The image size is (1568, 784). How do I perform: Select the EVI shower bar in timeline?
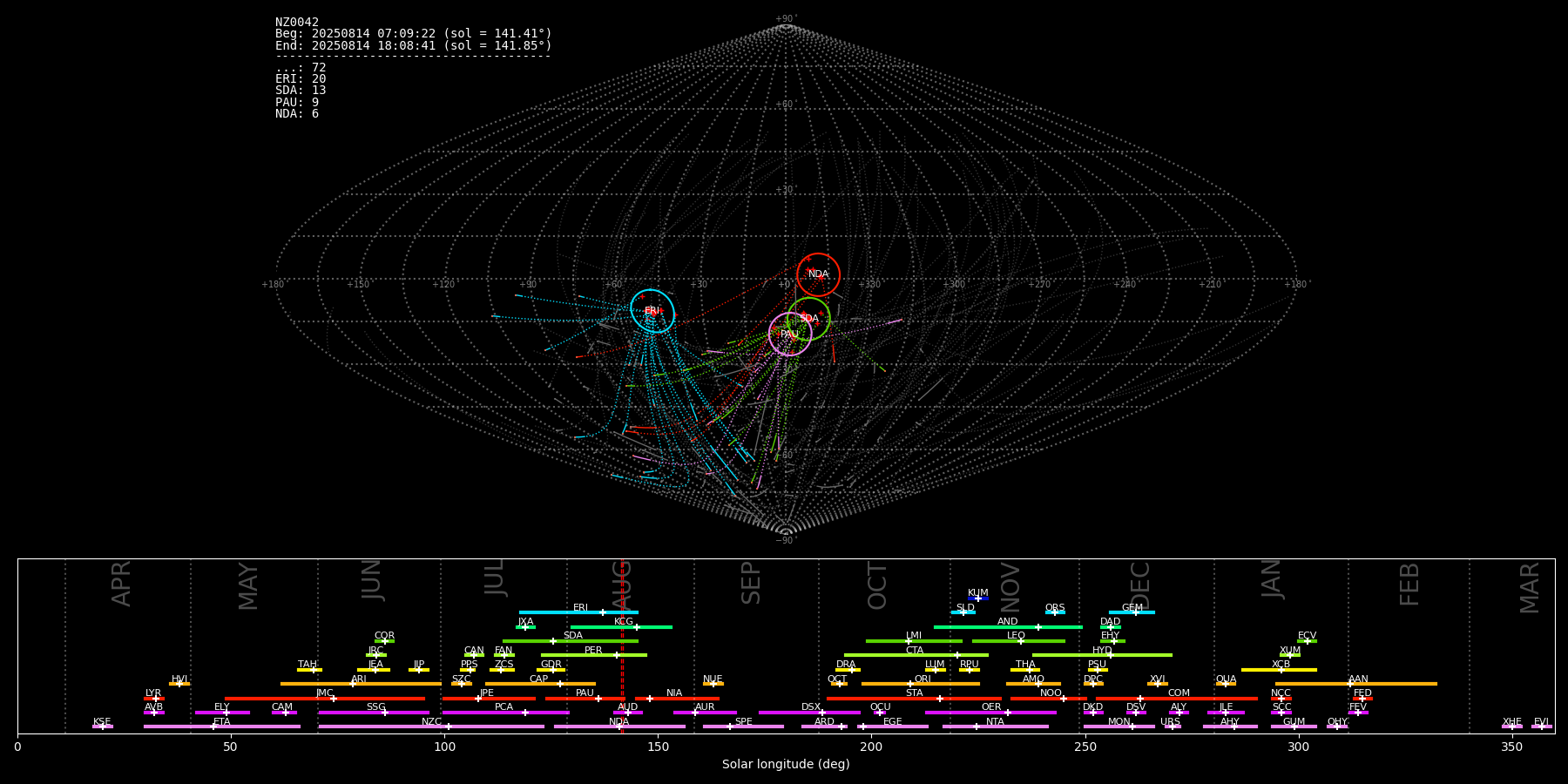click(x=1542, y=727)
